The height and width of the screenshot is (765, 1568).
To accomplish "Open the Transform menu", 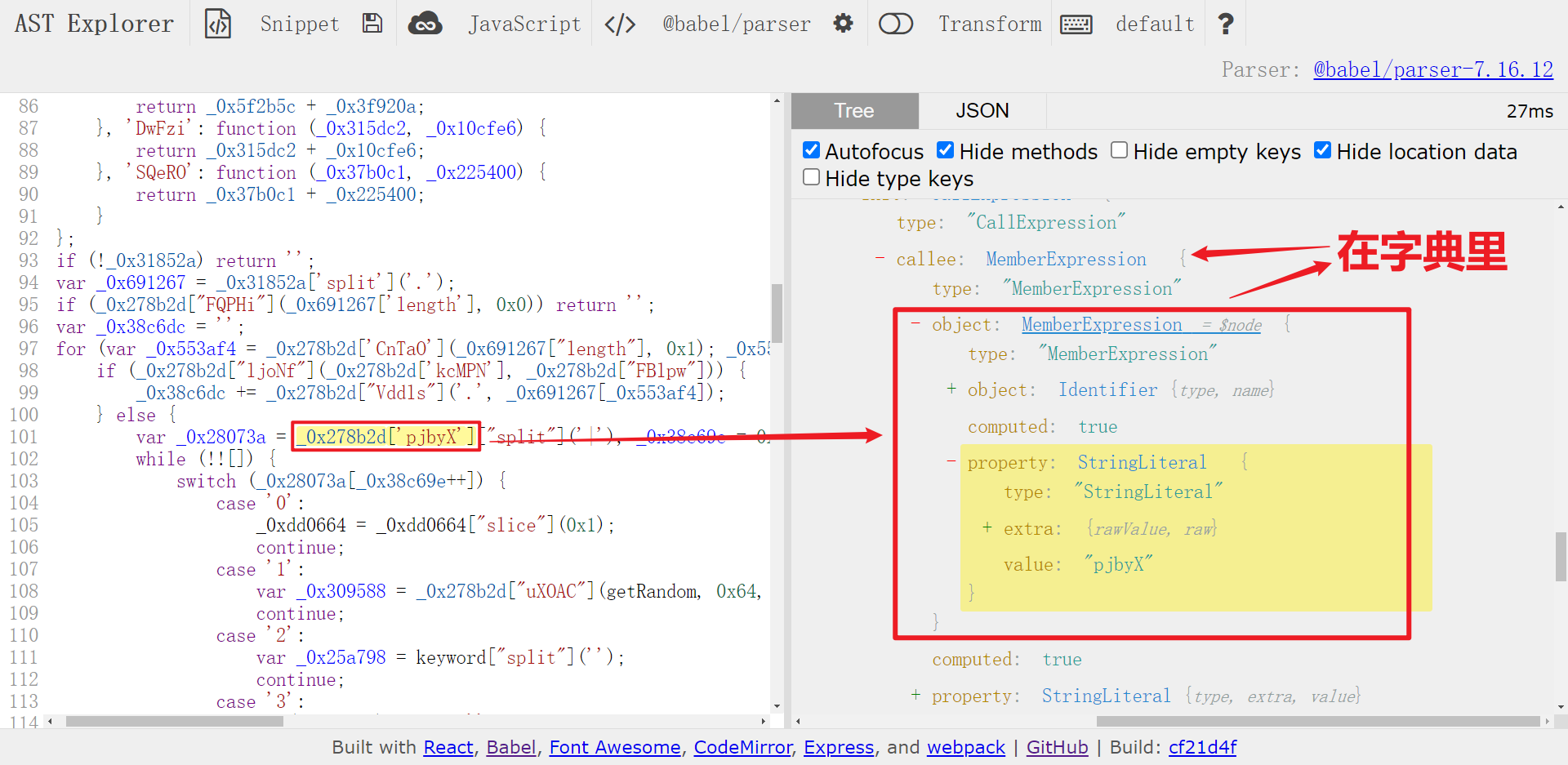I will pyautogui.click(x=990, y=24).
